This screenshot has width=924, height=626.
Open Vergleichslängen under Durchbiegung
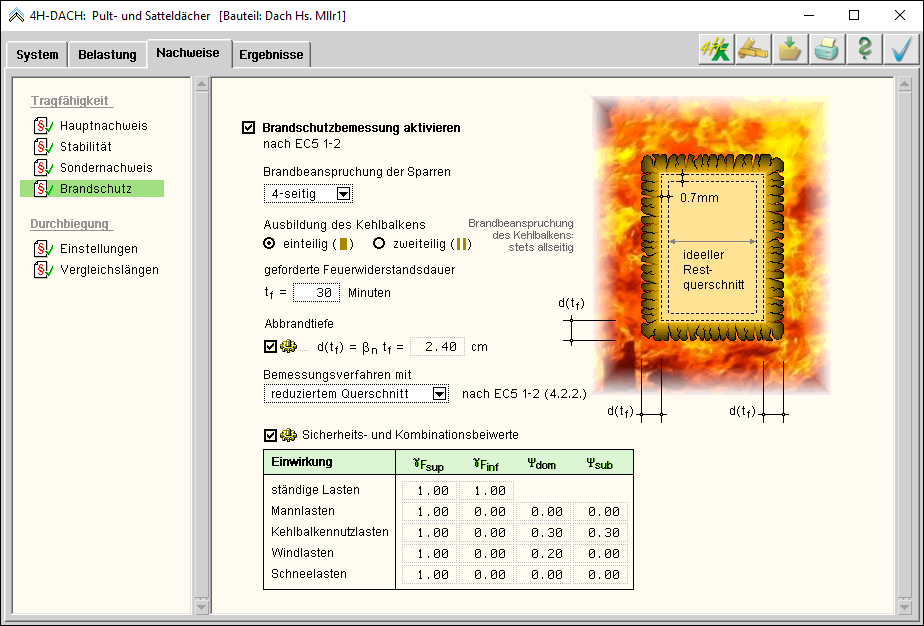click(108, 270)
